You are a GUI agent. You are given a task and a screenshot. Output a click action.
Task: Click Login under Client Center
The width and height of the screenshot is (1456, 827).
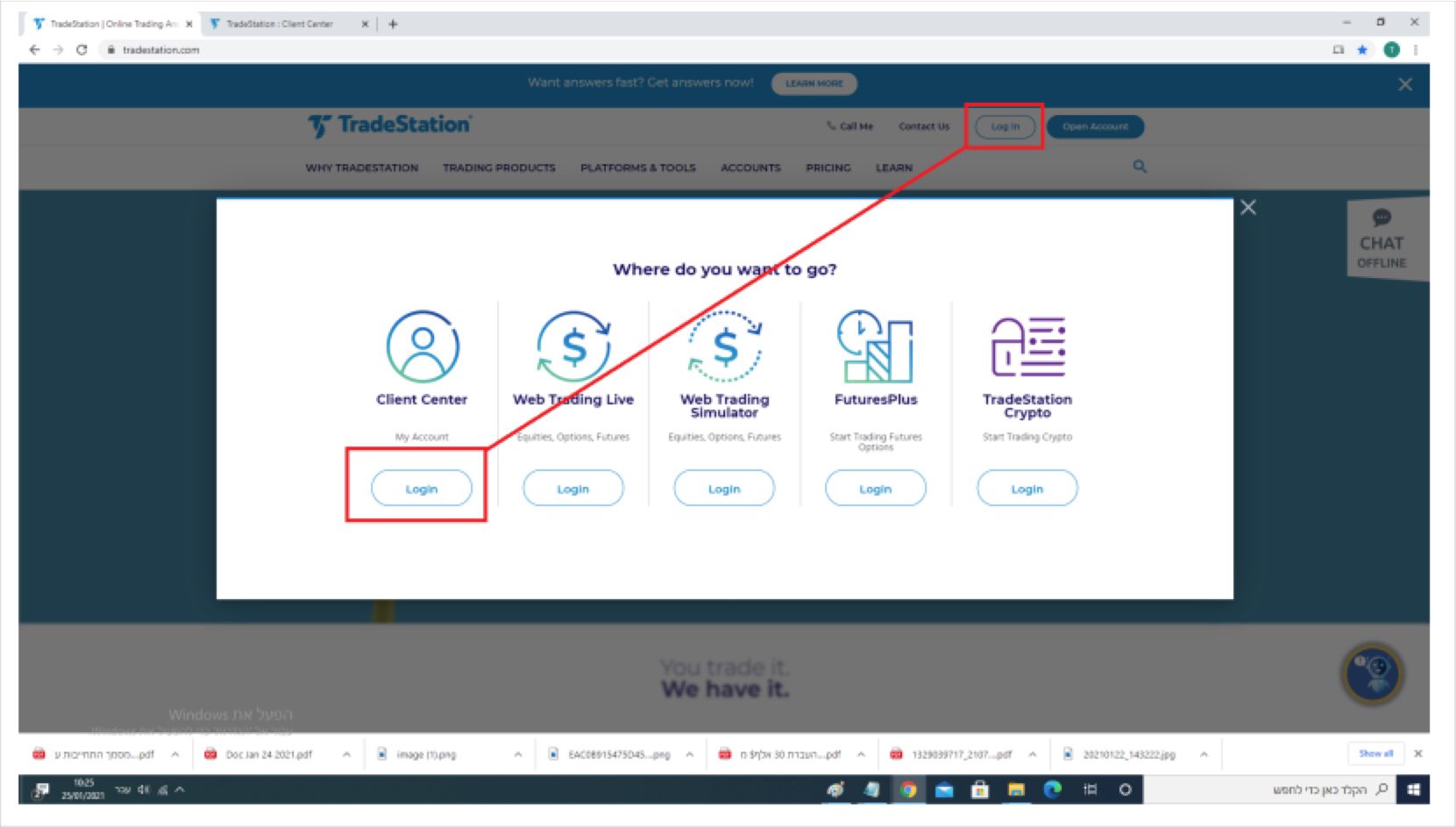point(422,488)
